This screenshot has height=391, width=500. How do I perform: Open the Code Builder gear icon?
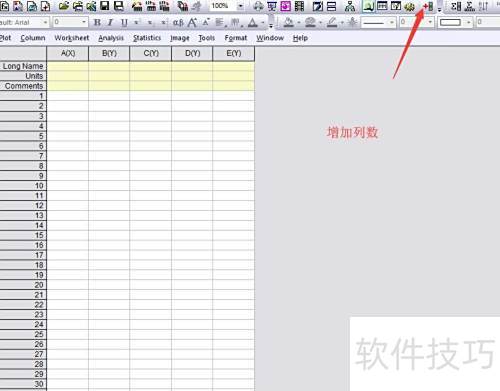(410, 6)
